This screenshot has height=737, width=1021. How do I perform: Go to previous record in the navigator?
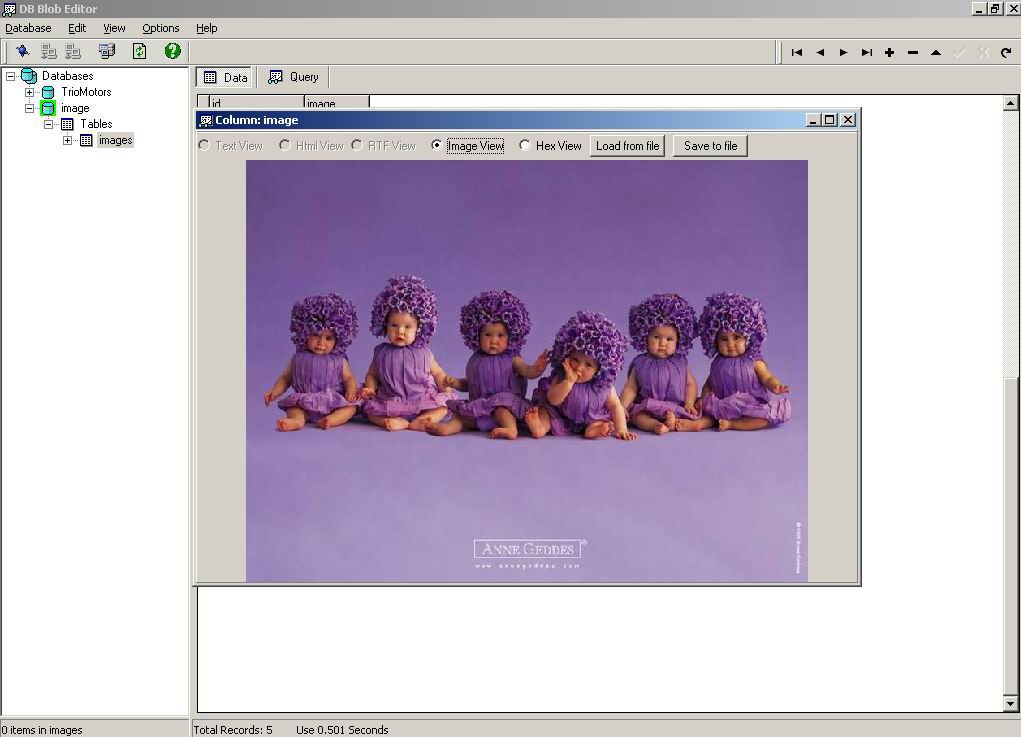(820, 52)
